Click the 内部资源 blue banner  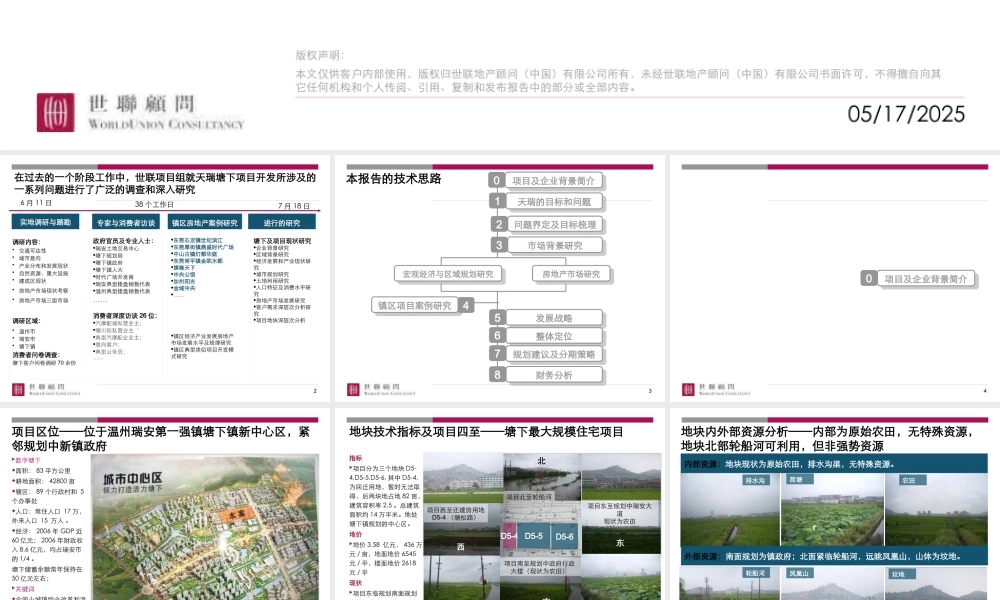834,464
